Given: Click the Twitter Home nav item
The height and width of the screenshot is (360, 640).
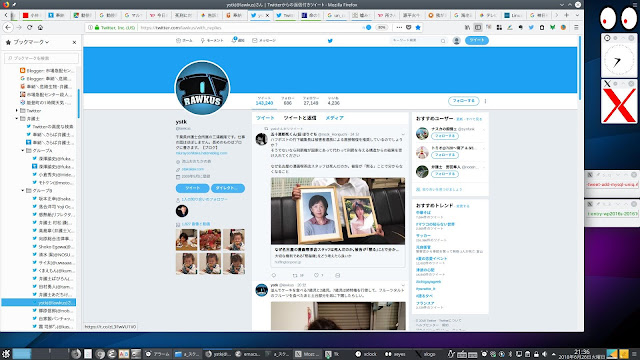Looking at the screenshot, I should pos(184,40).
